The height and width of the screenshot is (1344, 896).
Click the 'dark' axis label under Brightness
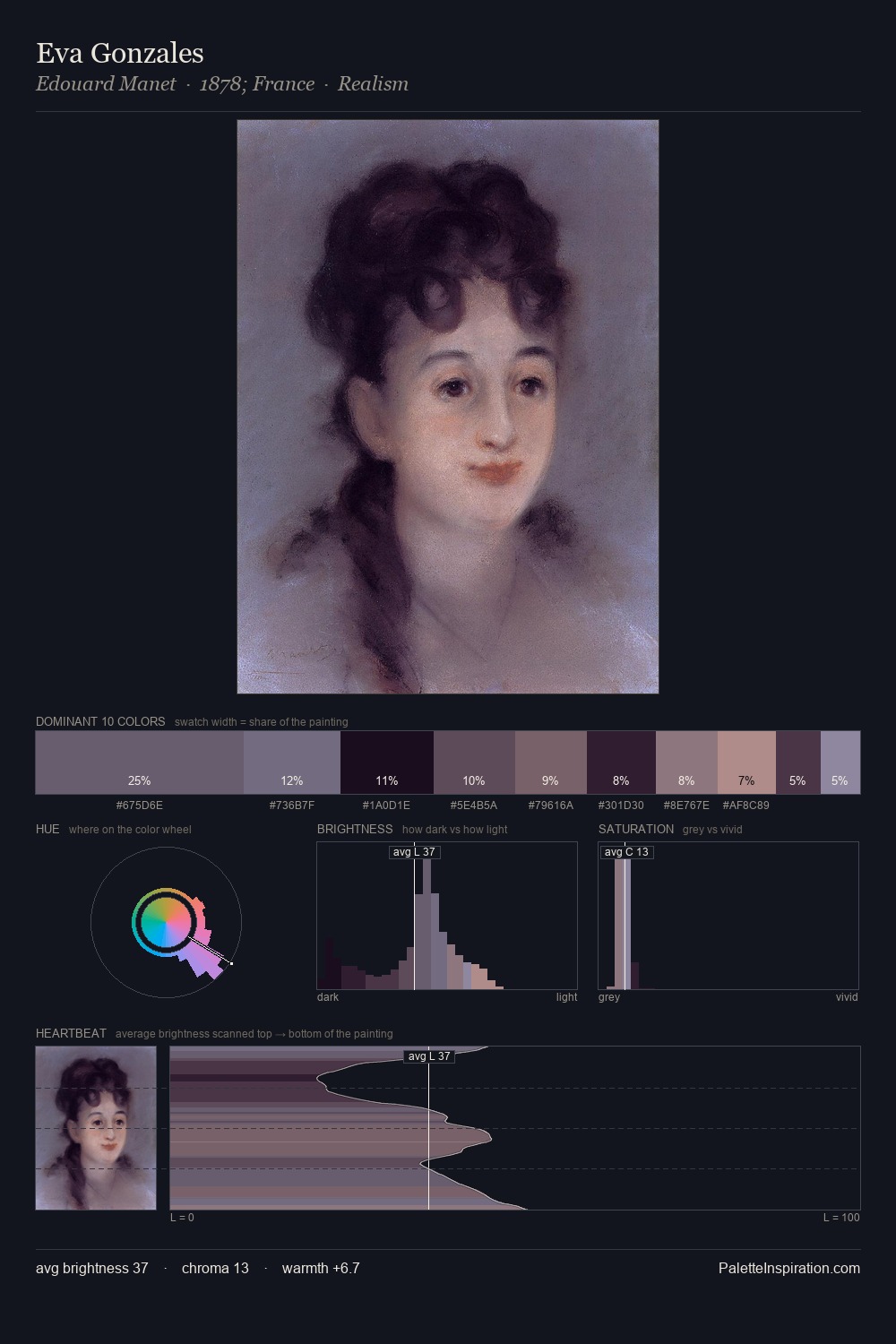coord(328,997)
